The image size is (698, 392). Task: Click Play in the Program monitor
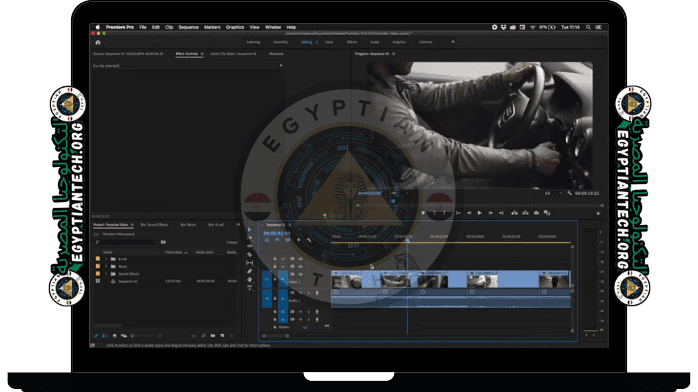pos(479,213)
